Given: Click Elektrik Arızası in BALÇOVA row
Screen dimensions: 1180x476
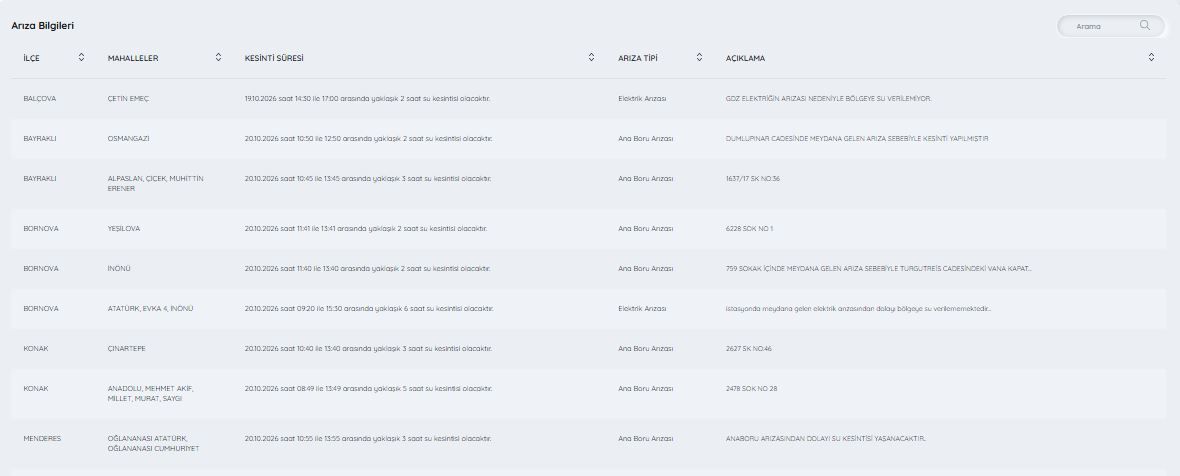Looking at the screenshot, I should (642, 99).
